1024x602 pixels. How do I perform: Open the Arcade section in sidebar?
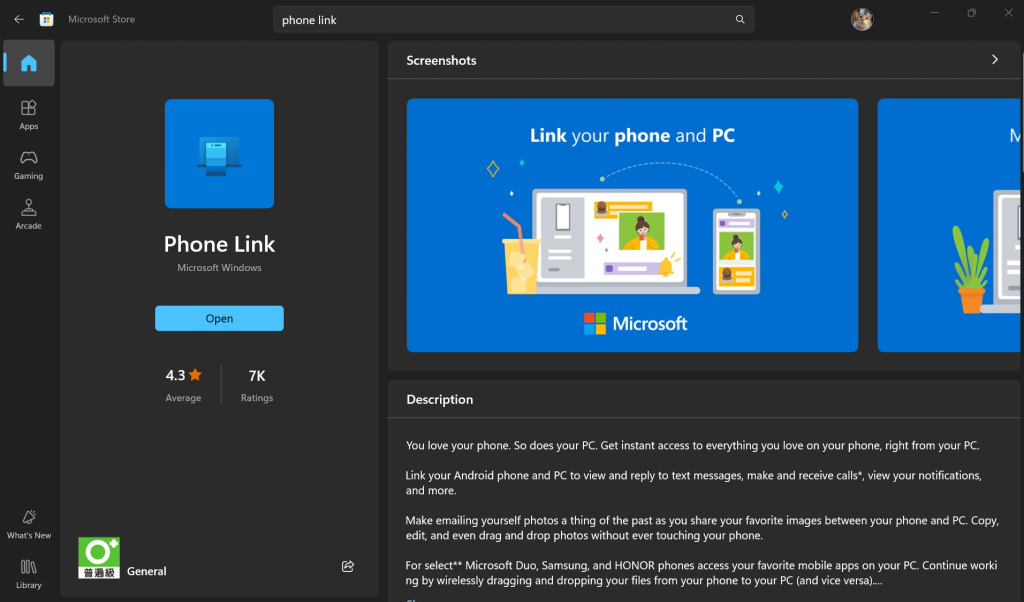[x=29, y=214]
